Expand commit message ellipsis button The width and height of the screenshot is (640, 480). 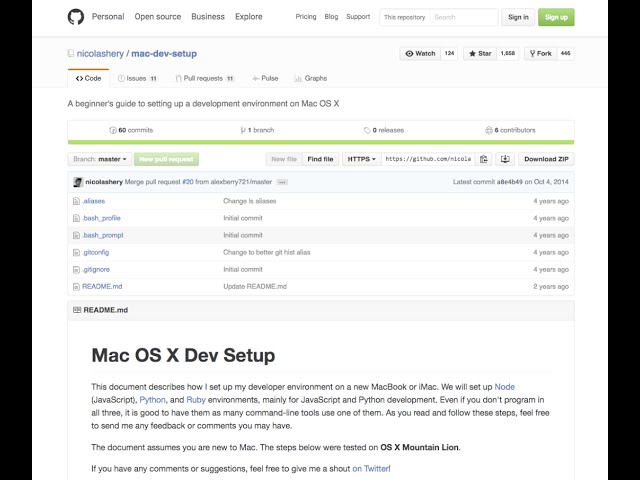(x=282, y=182)
